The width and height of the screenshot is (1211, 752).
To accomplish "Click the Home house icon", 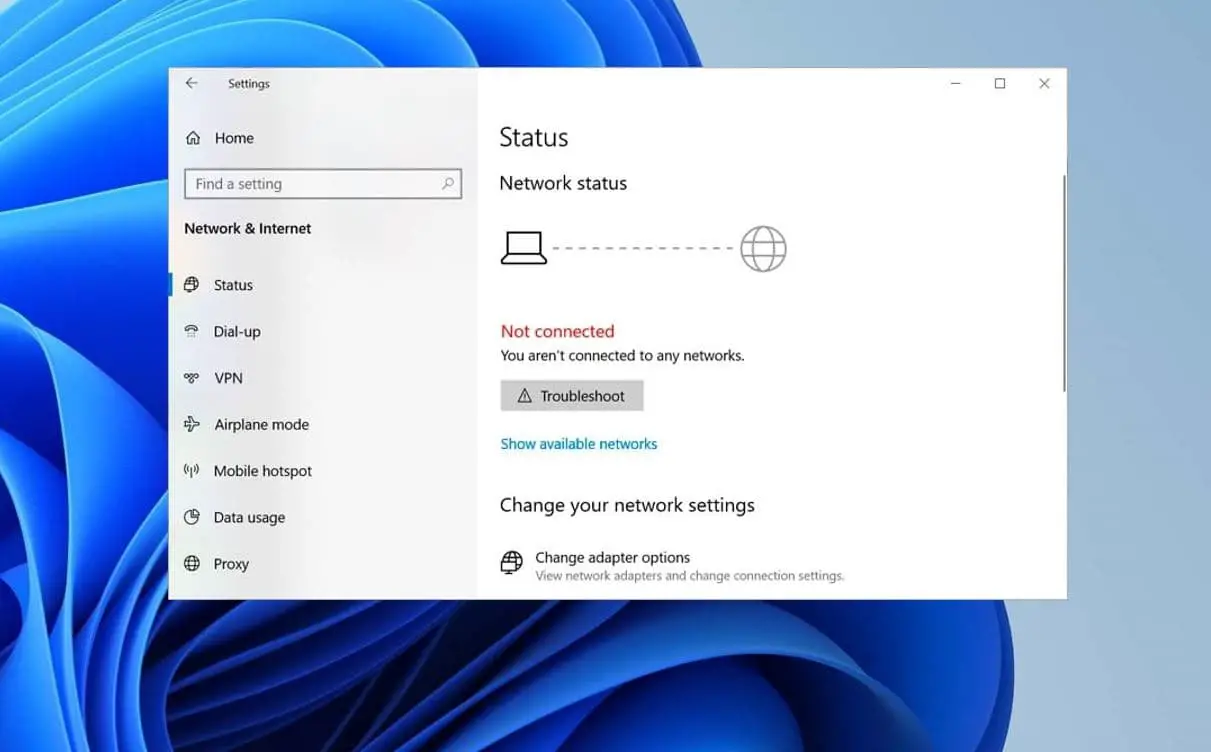I will click(x=193, y=138).
